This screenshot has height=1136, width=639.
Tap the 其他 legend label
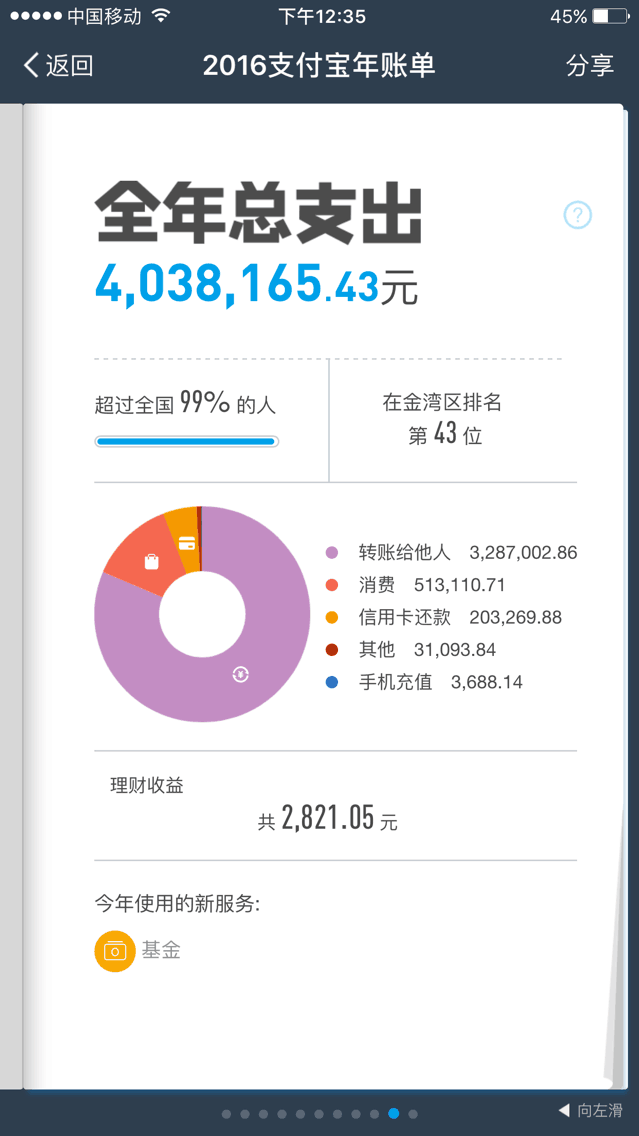pyautogui.click(x=377, y=650)
